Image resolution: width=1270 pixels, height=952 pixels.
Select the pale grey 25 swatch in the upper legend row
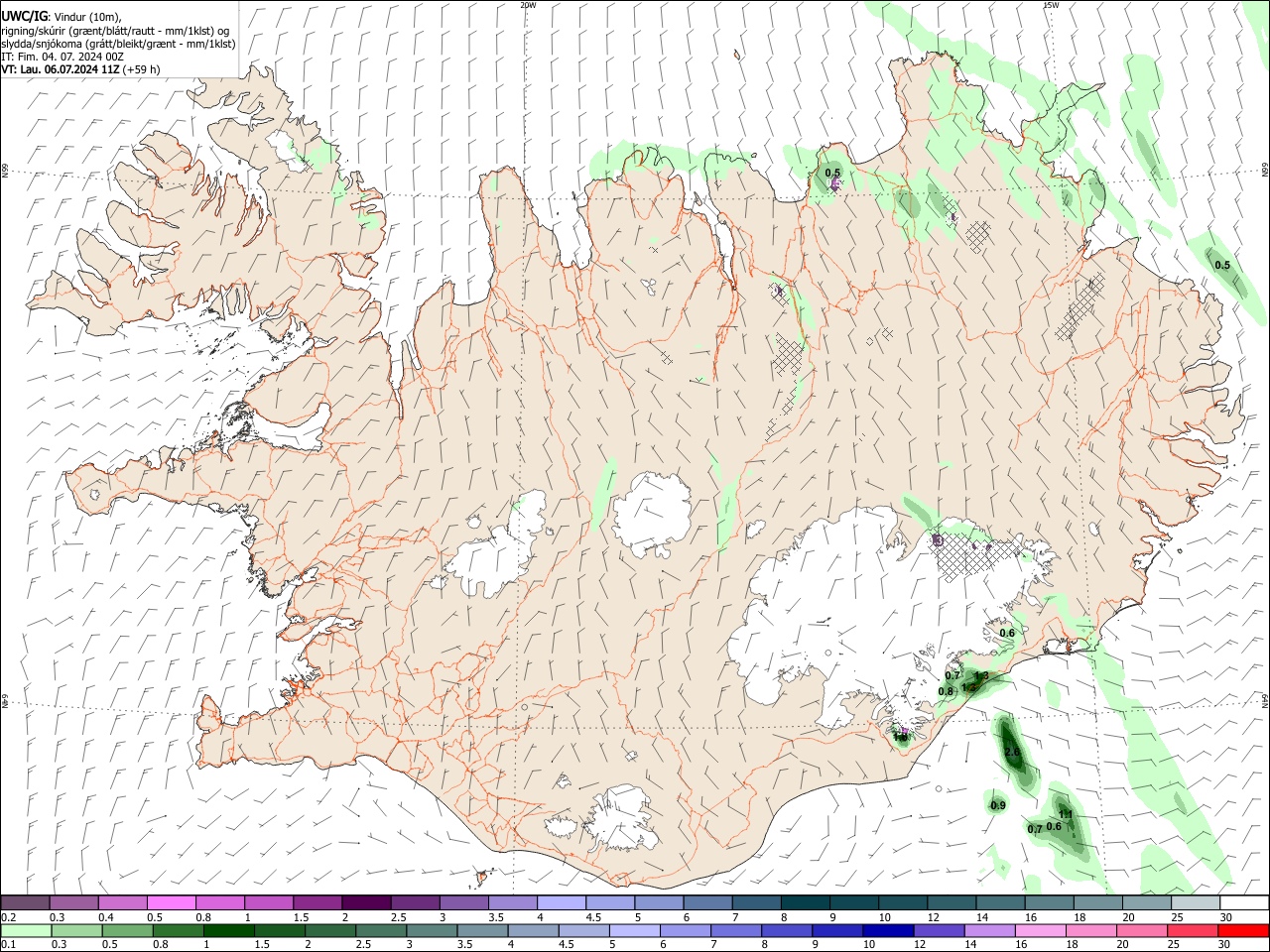[1196, 902]
